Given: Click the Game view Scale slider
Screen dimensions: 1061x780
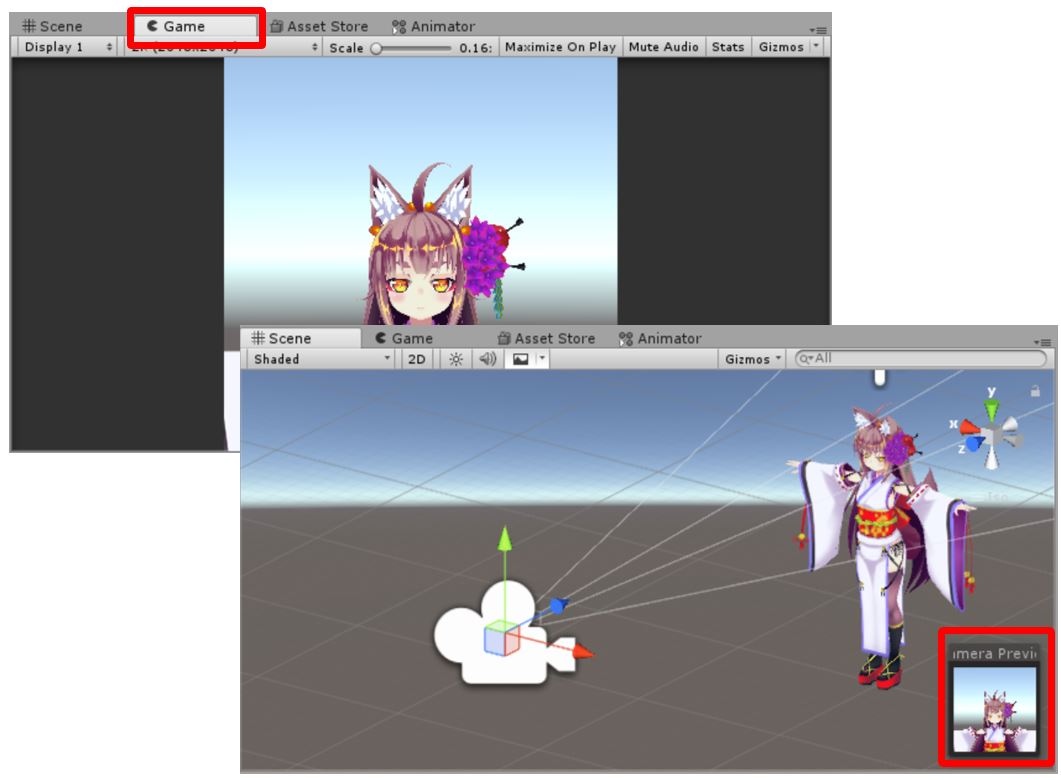Looking at the screenshot, I should [410, 47].
